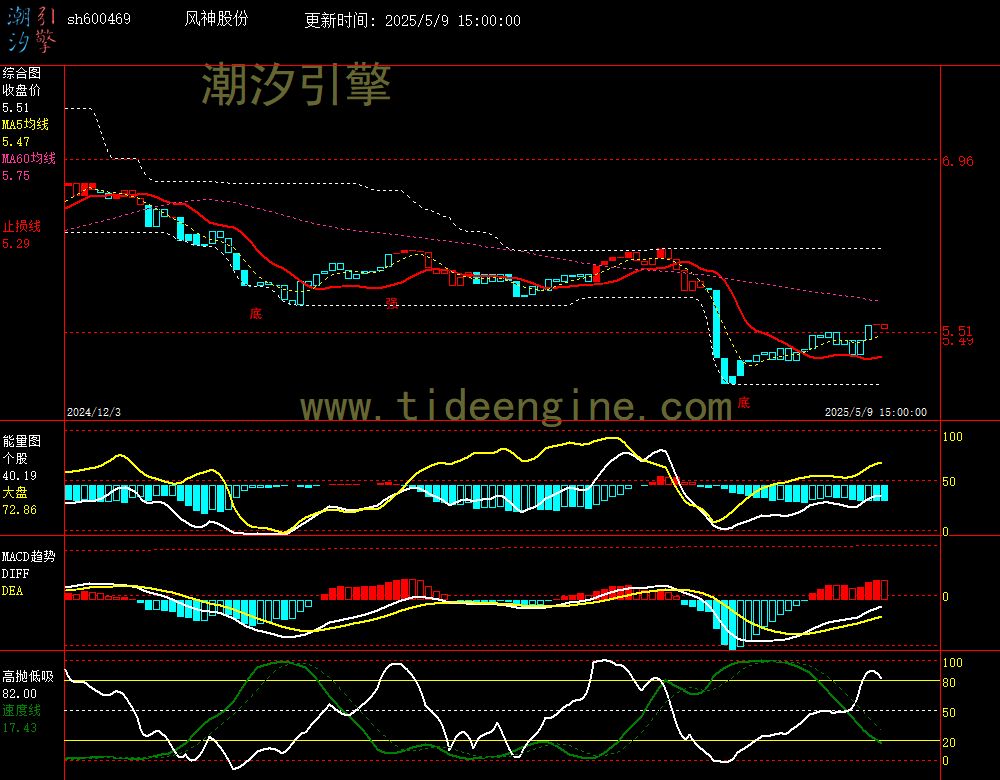Click the 大盘 legend label
1000x780 pixels.
[x=15, y=492]
